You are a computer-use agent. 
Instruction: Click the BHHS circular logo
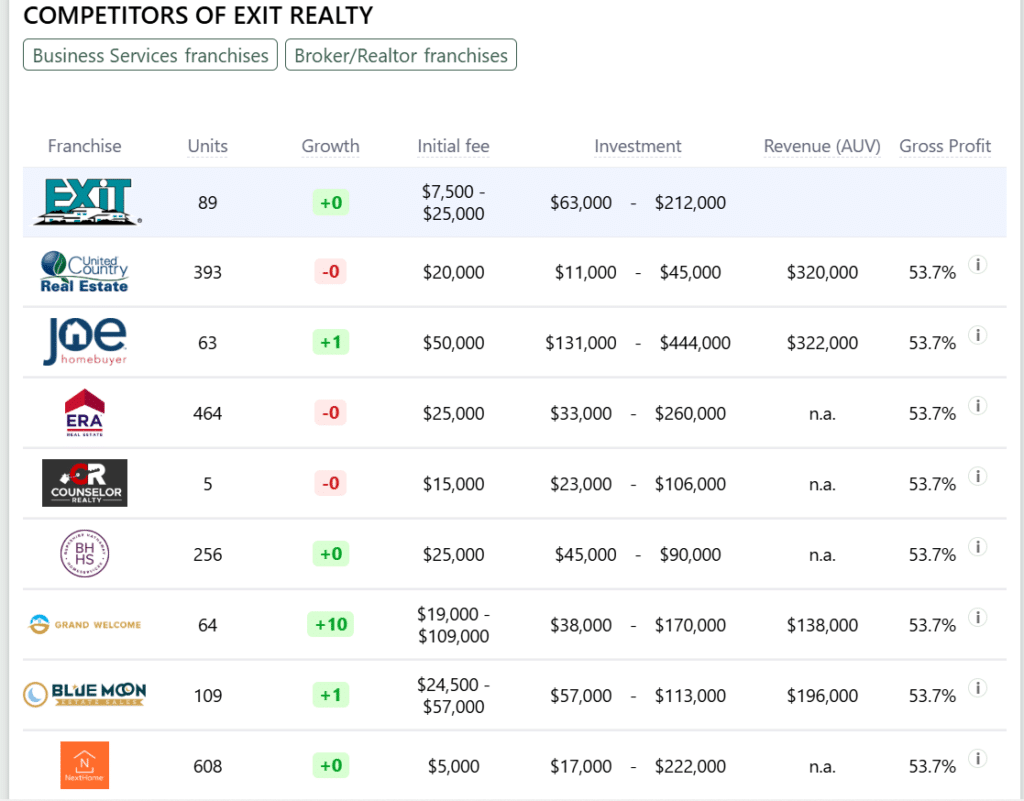click(85, 554)
